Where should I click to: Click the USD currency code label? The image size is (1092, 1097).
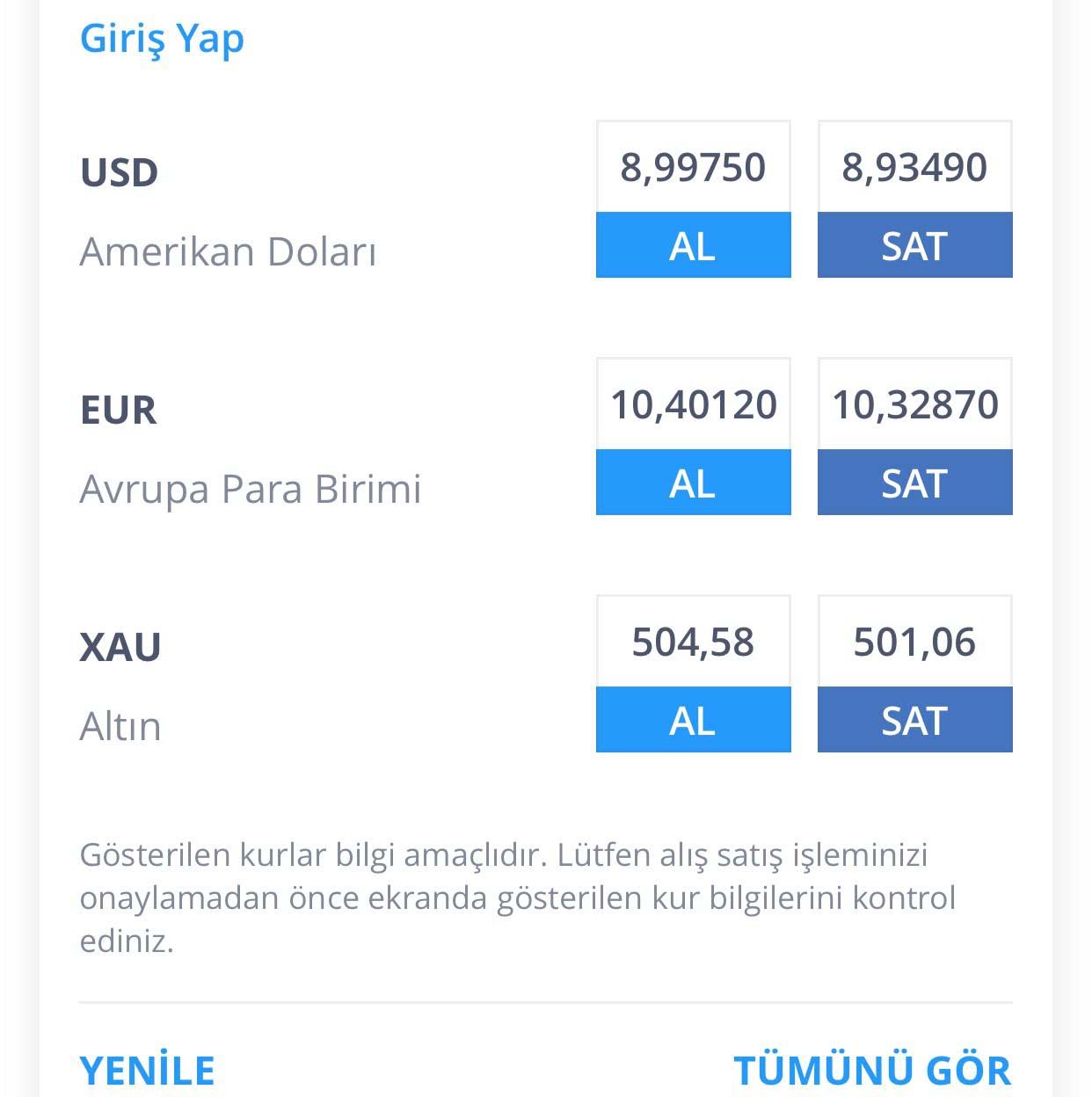tap(119, 172)
